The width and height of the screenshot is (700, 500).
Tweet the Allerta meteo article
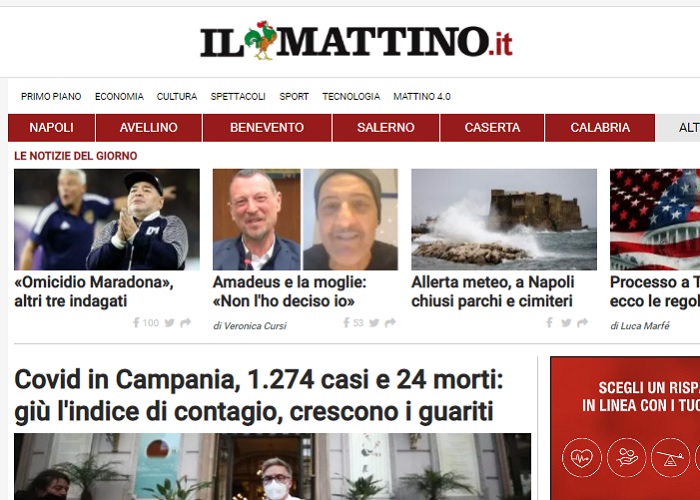coord(566,323)
